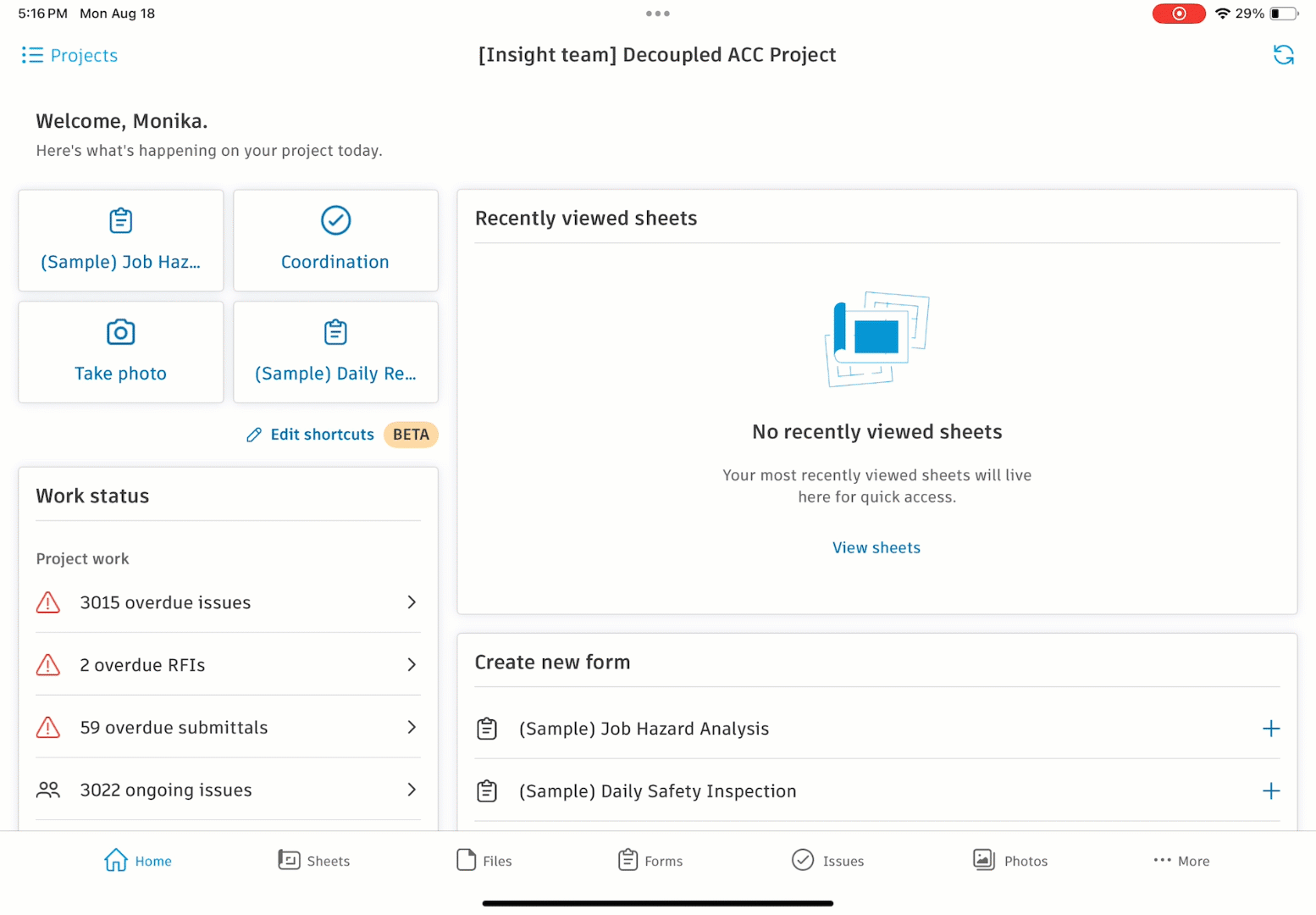Open the Issues tab
The width and height of the screenshot is (1316, 915).
827,861
